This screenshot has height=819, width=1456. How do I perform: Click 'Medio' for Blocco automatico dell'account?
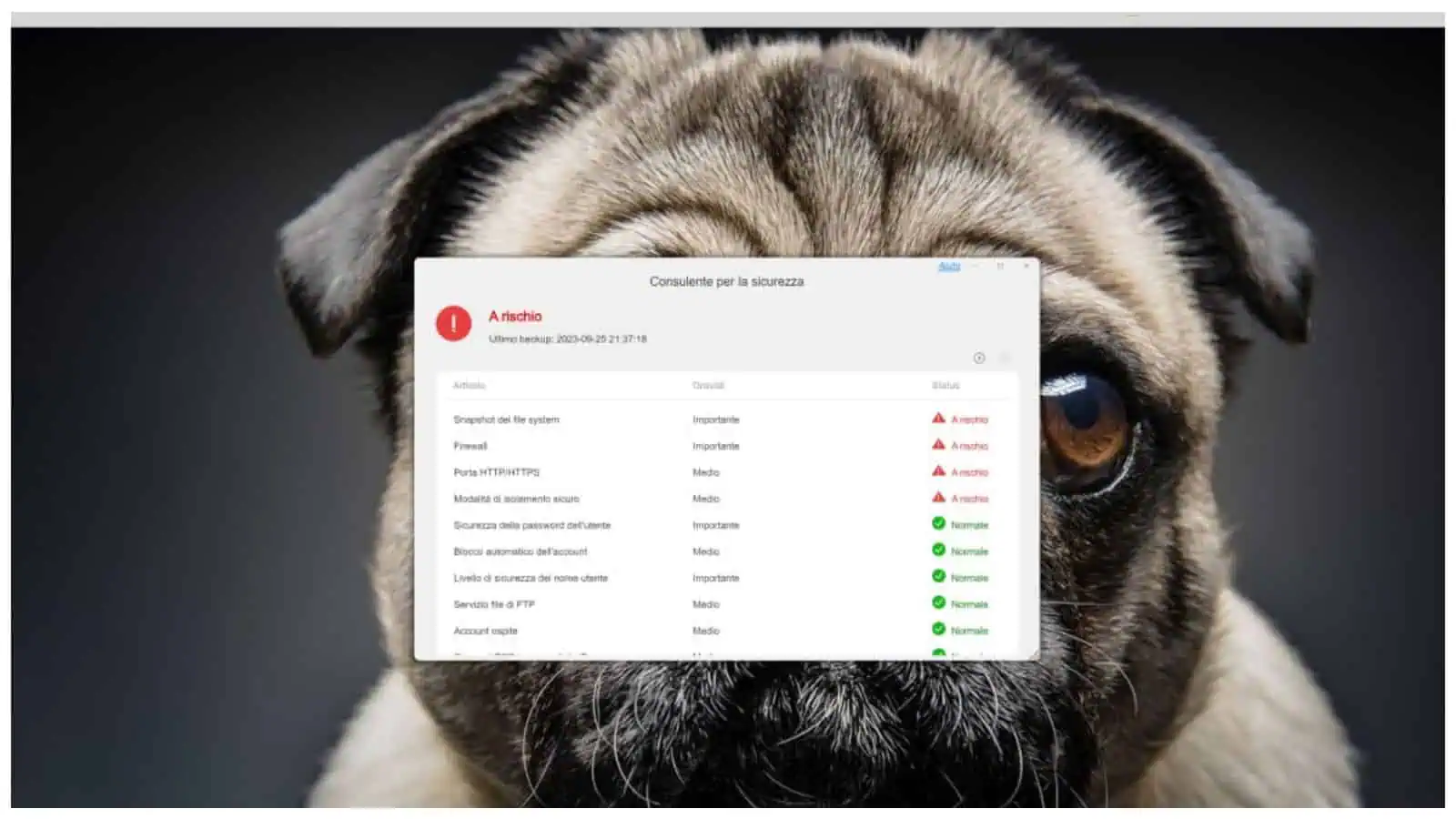pos(705,551)
